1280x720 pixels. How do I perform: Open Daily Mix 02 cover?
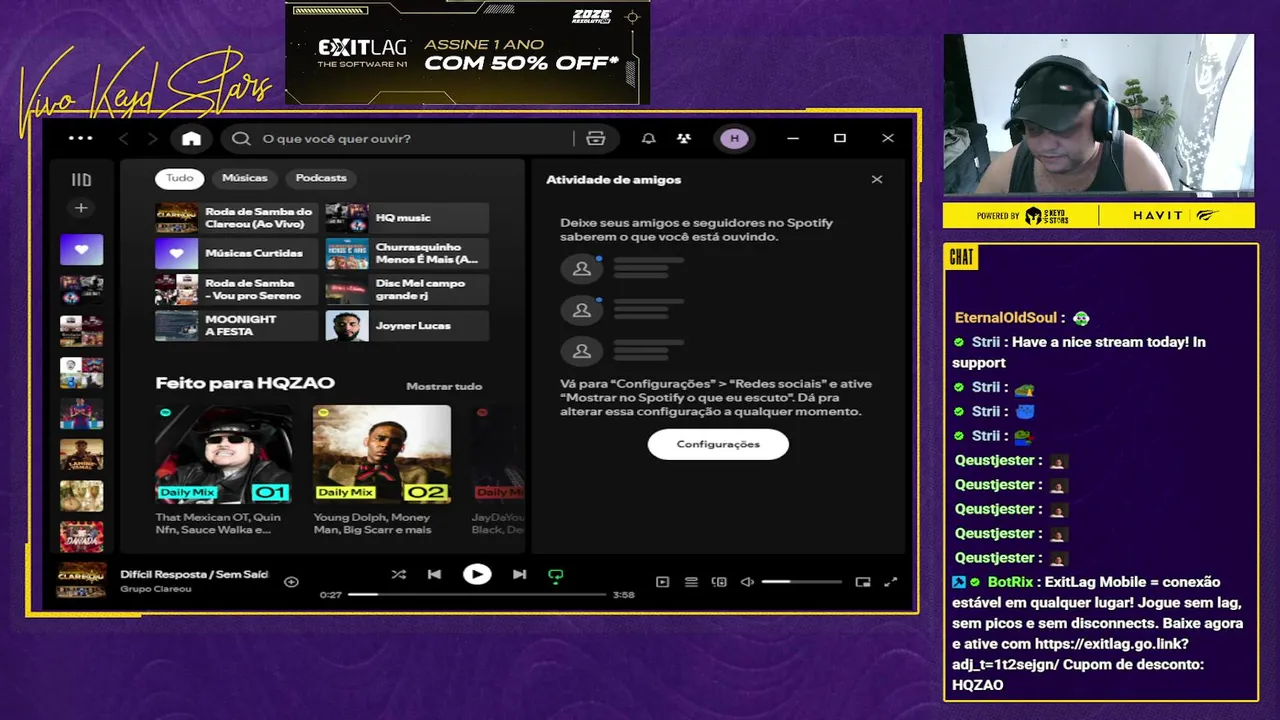pos(382,454)
